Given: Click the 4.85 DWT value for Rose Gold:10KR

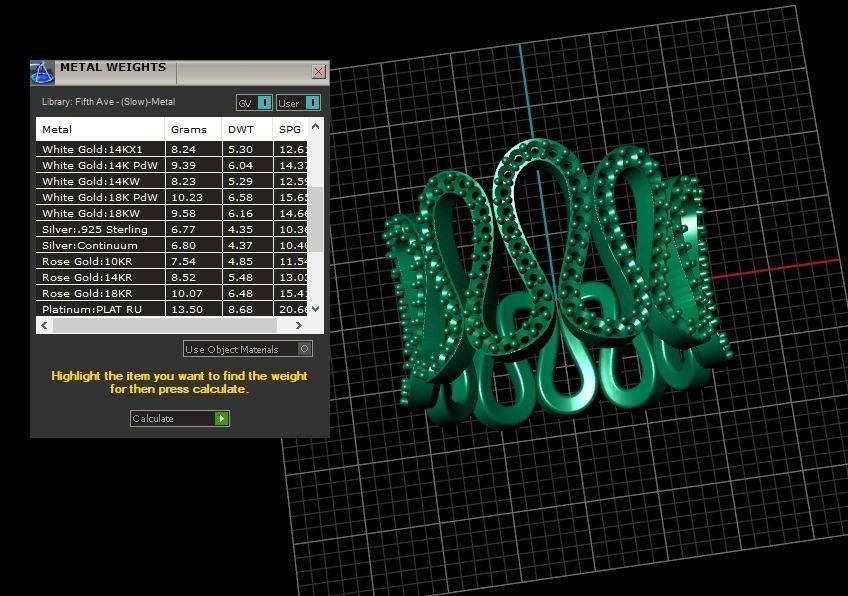Looking at the screenshot, I should pos(240,262).
